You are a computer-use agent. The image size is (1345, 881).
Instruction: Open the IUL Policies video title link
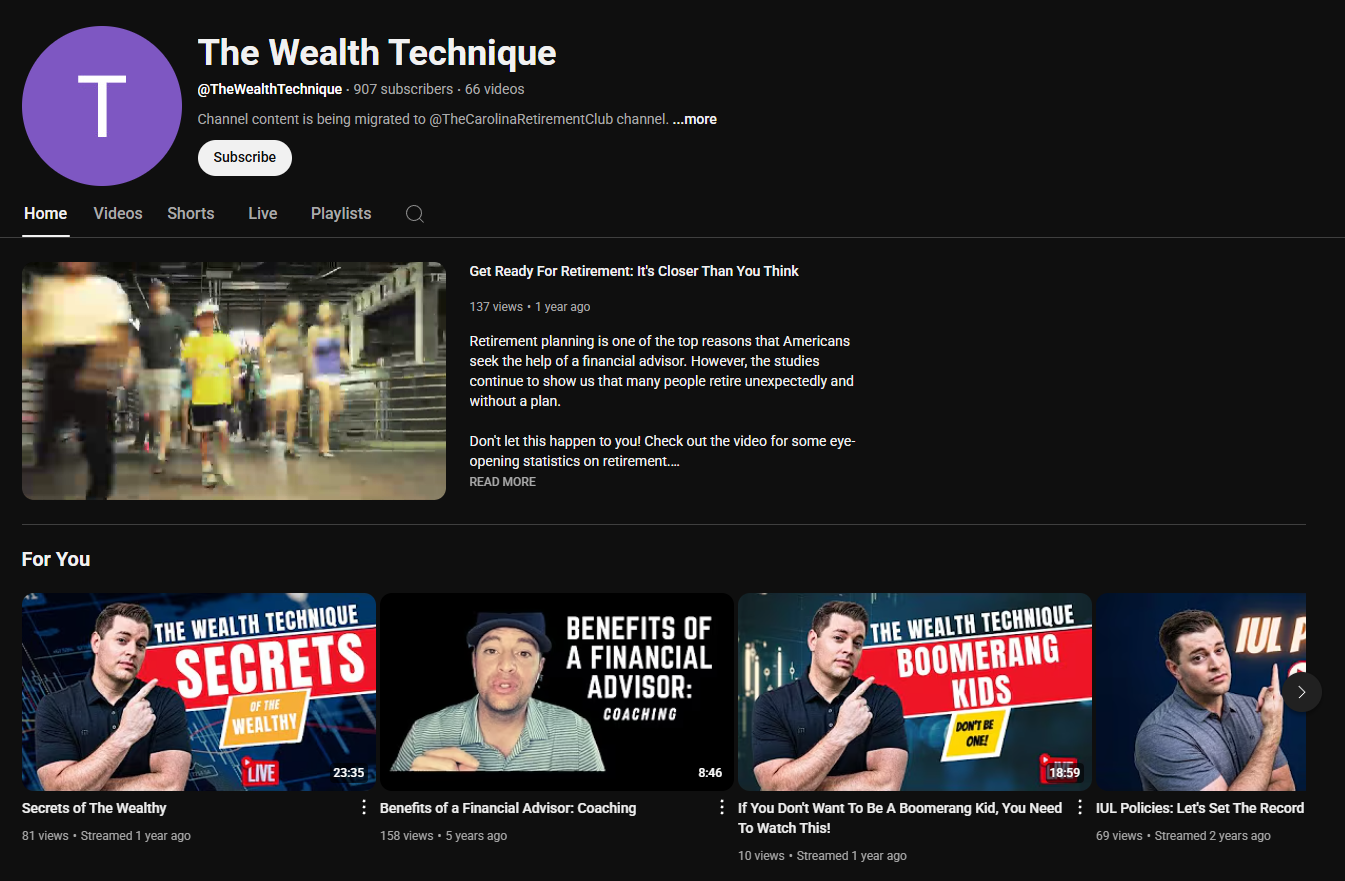click(1200, 808)
